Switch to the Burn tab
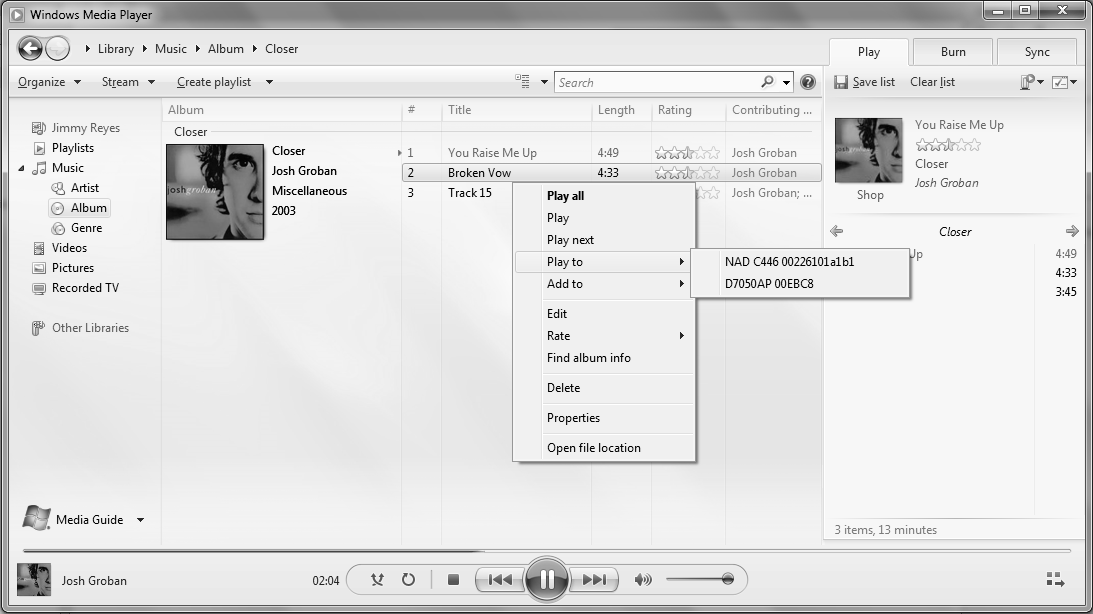Image resolution: width=1093 pixels, height=614 pixels. tap(953, 52)
